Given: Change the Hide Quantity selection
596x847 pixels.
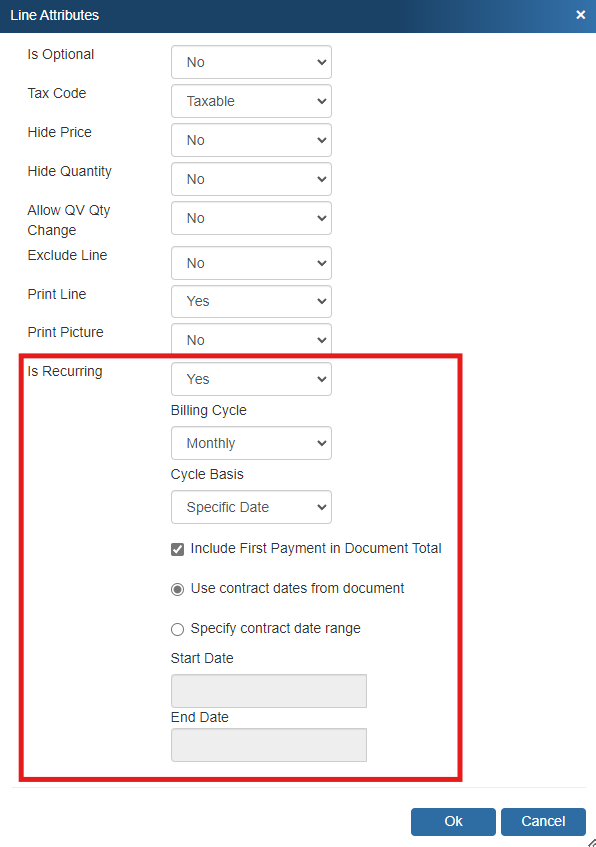Looking at the screenshot, I should pos(251,179).
